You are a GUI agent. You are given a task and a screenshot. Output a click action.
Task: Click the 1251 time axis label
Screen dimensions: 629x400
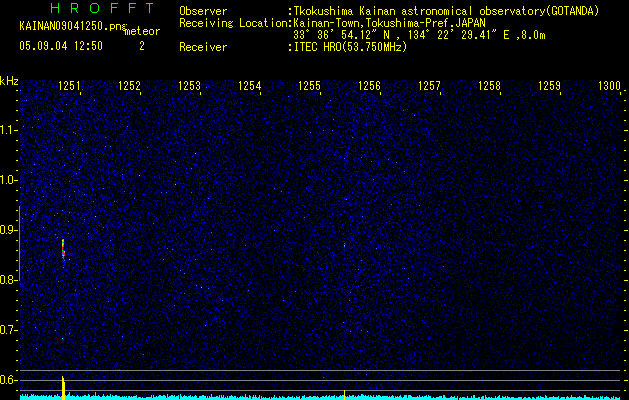pyautogui.click(x=69, y=86)
